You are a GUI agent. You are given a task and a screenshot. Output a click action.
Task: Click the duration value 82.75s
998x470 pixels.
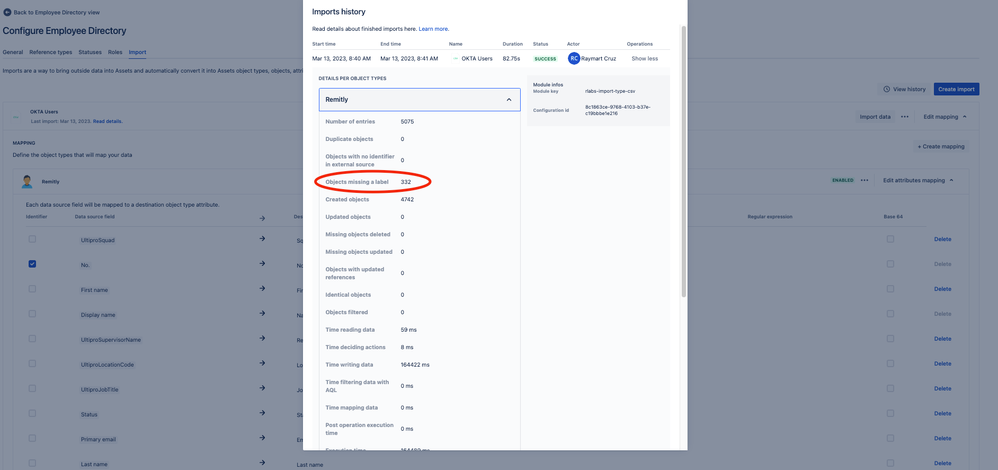[x=512, y=59]
